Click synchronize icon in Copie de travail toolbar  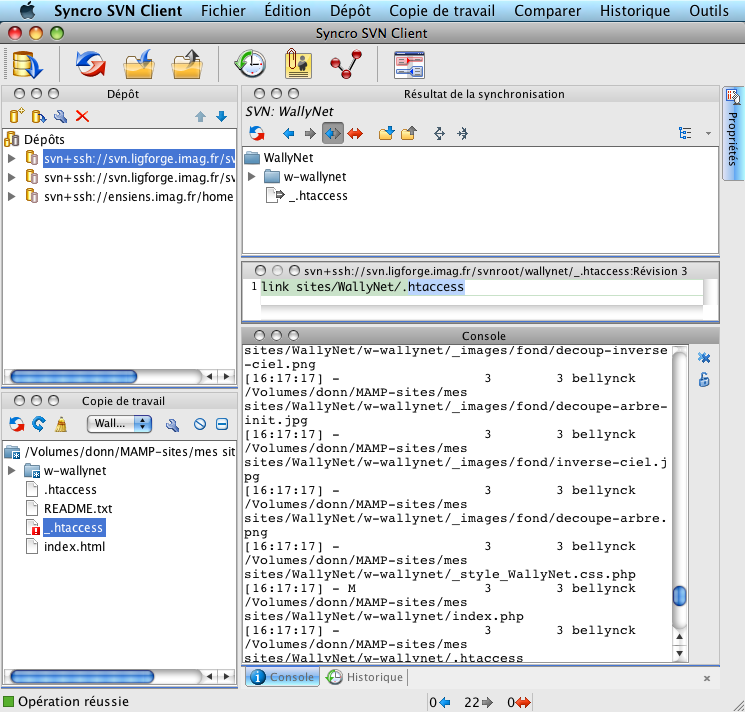coord(17,424)
